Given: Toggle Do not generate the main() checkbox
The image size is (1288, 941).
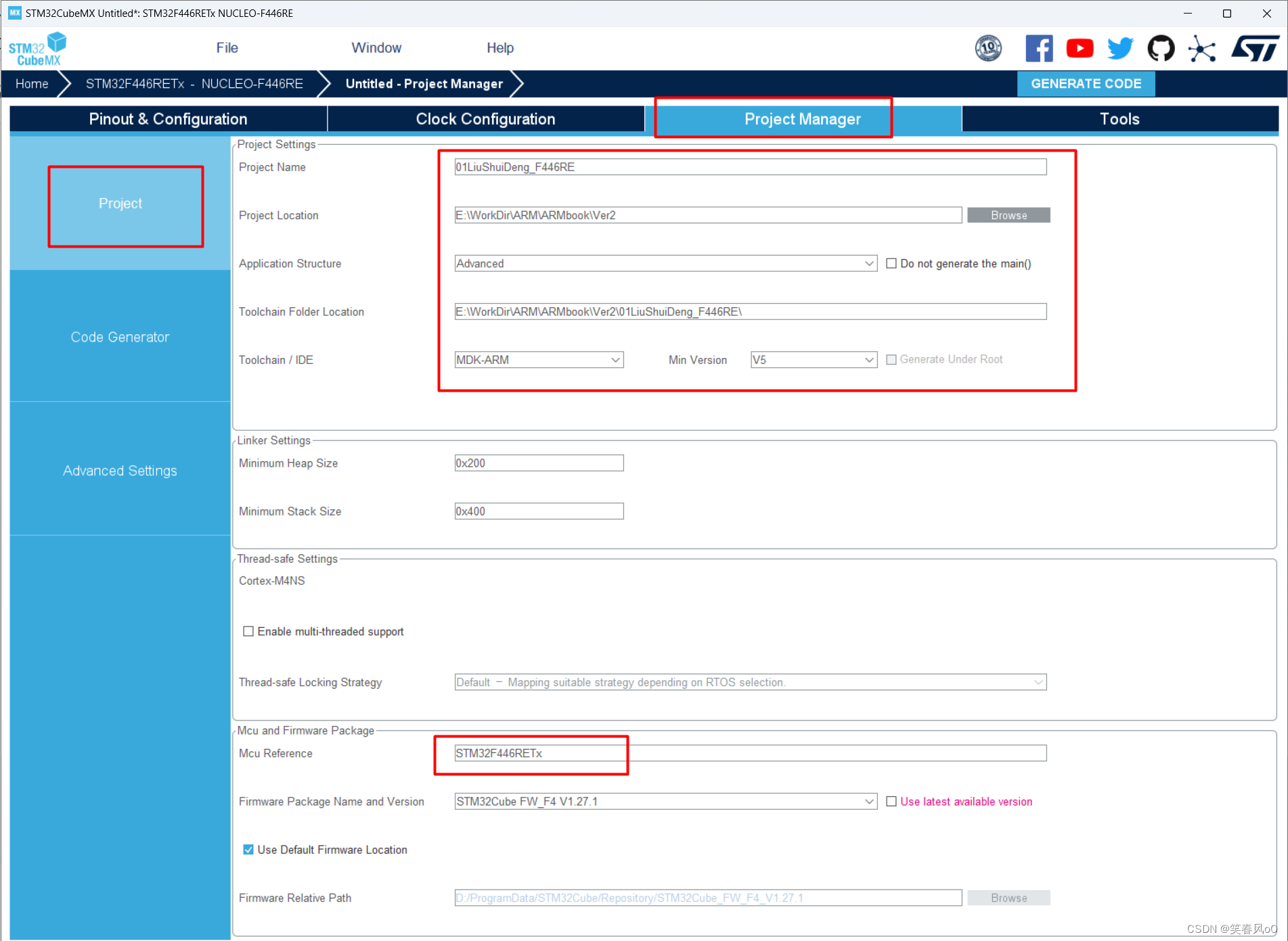Looking at the screenshot, I should (891, 264).
